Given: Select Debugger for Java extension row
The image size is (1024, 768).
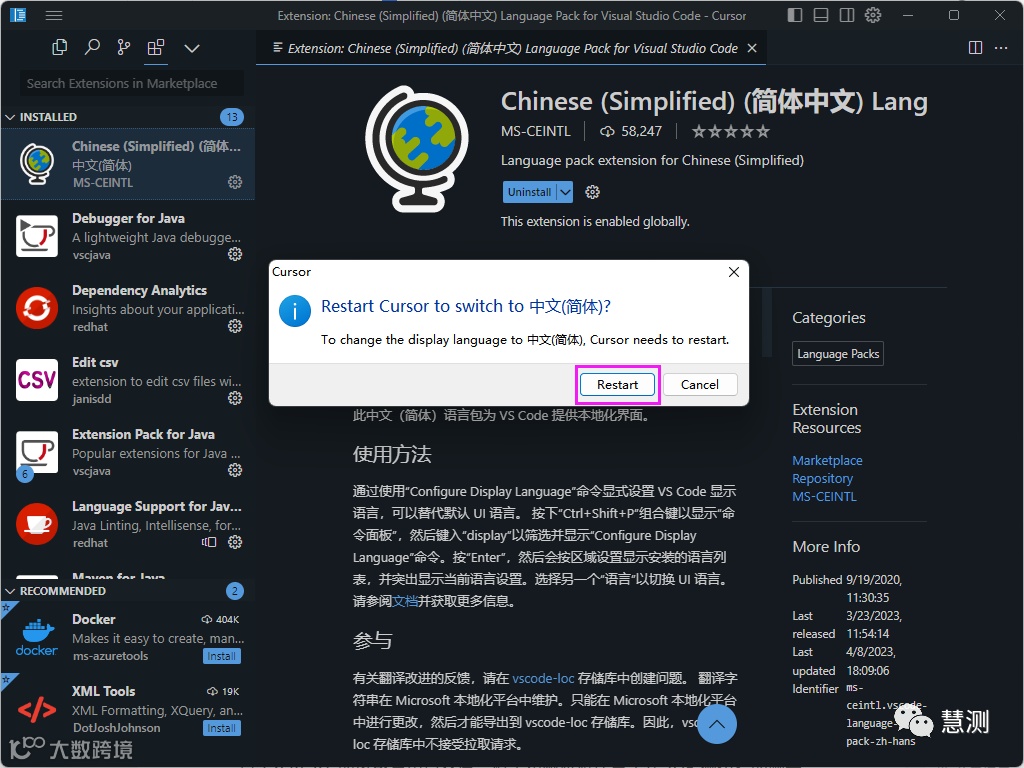Looking at the screenshot, I should click(128, 236).
